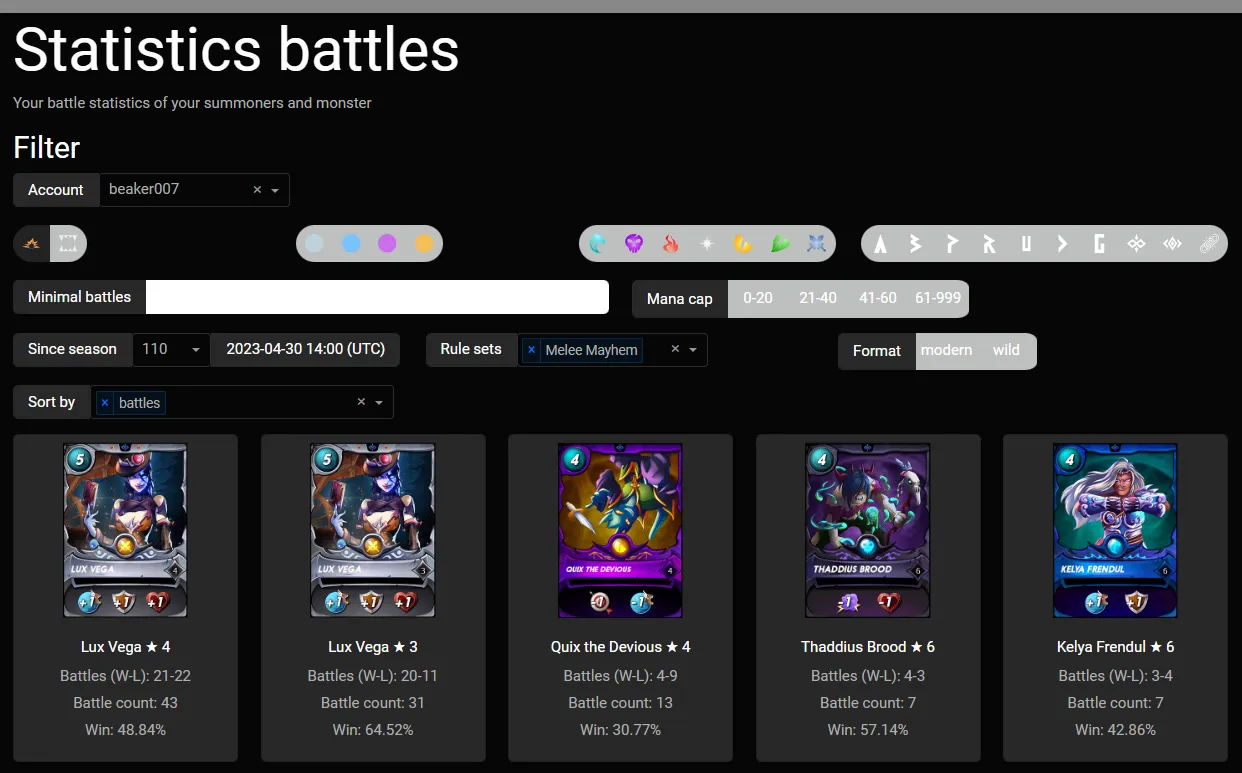The height and width of the screenshot is (773, 1242).
Task: Clear all selected rule sets
Action: pyautogui.click(x=675, y=350)
